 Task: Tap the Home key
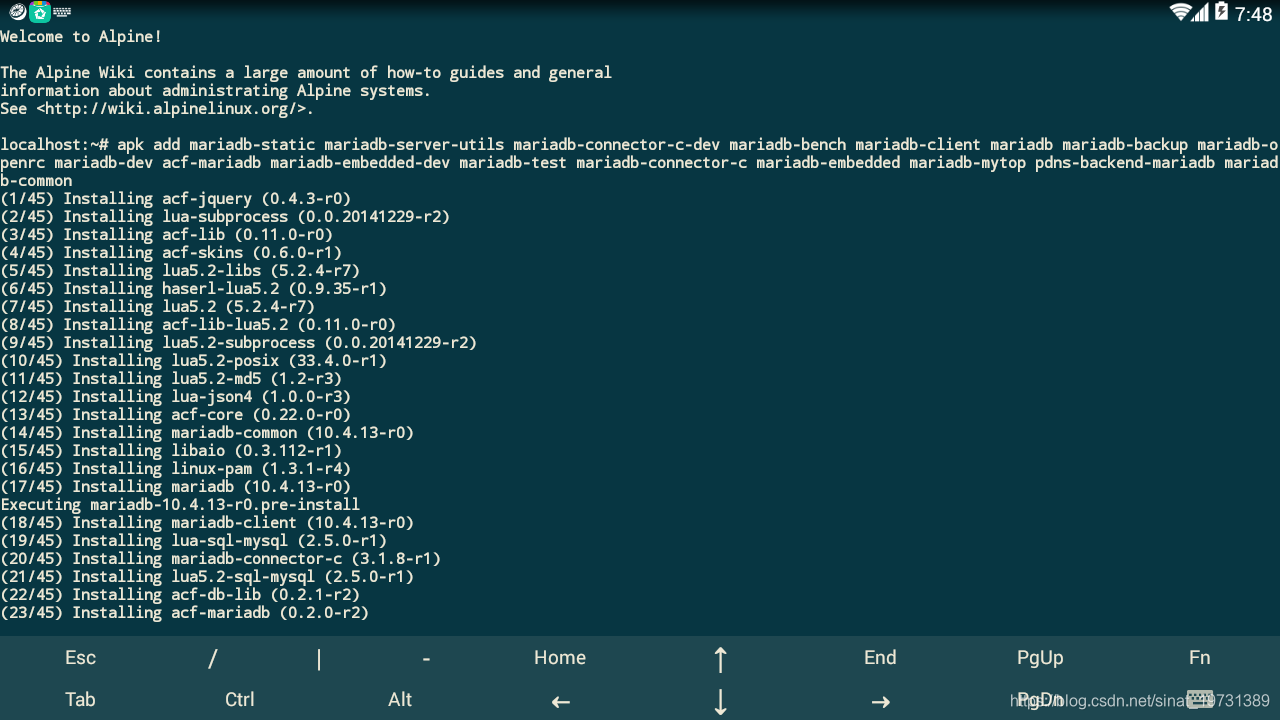[560, 657]
